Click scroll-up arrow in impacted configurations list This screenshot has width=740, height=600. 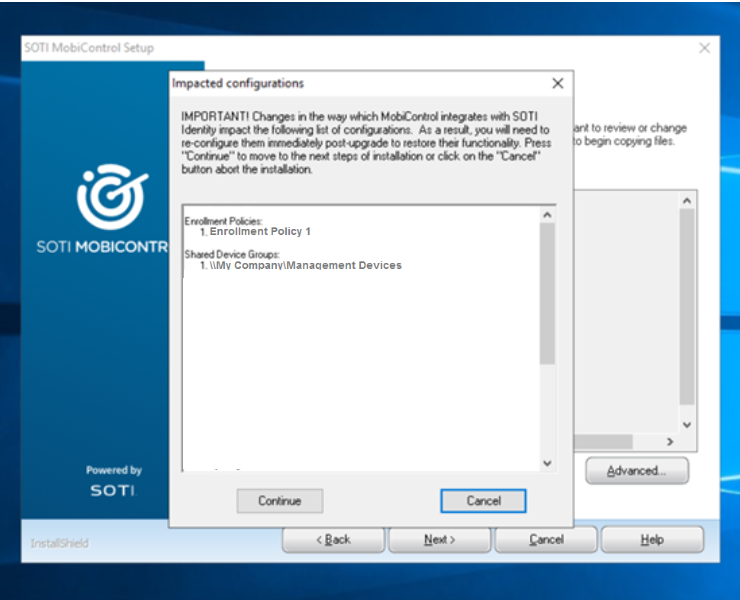547,215
